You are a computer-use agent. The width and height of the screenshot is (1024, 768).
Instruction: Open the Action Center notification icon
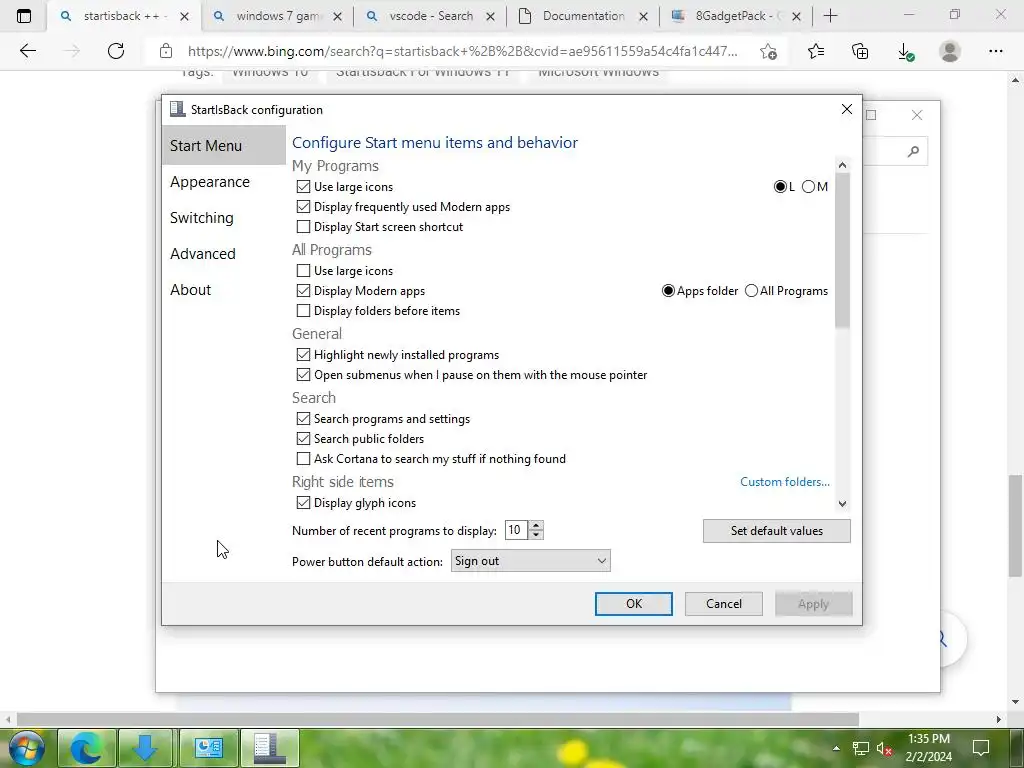[980, 748]
